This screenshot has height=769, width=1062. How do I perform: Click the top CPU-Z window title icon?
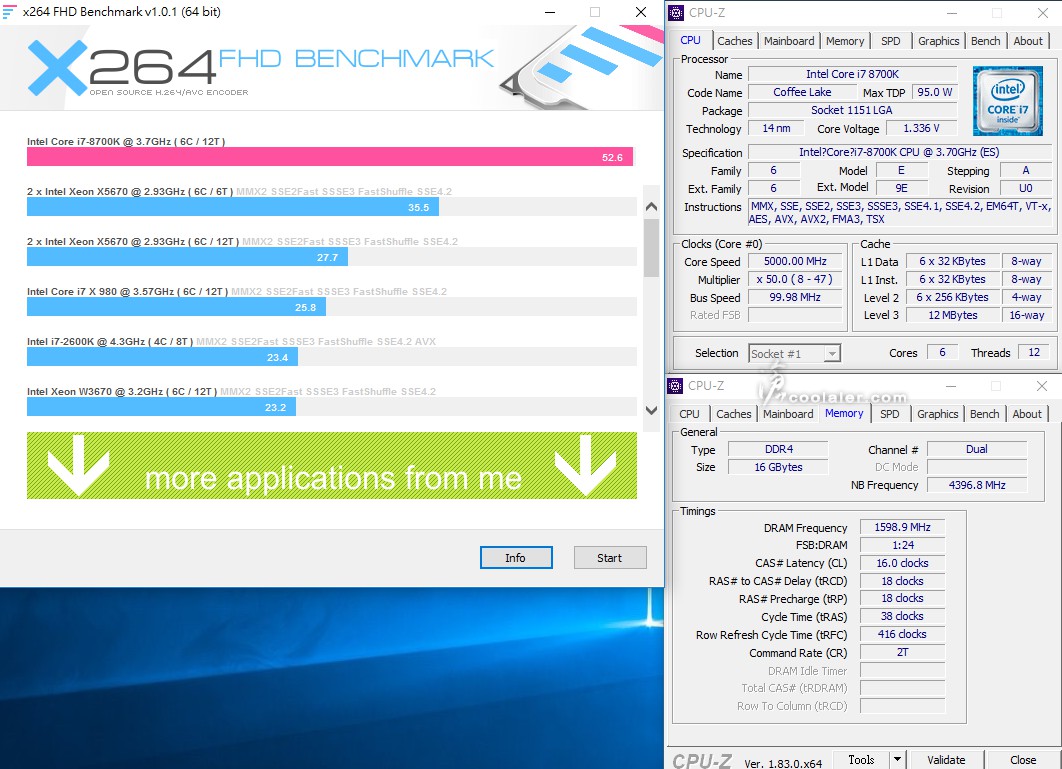tap(676, 12)
